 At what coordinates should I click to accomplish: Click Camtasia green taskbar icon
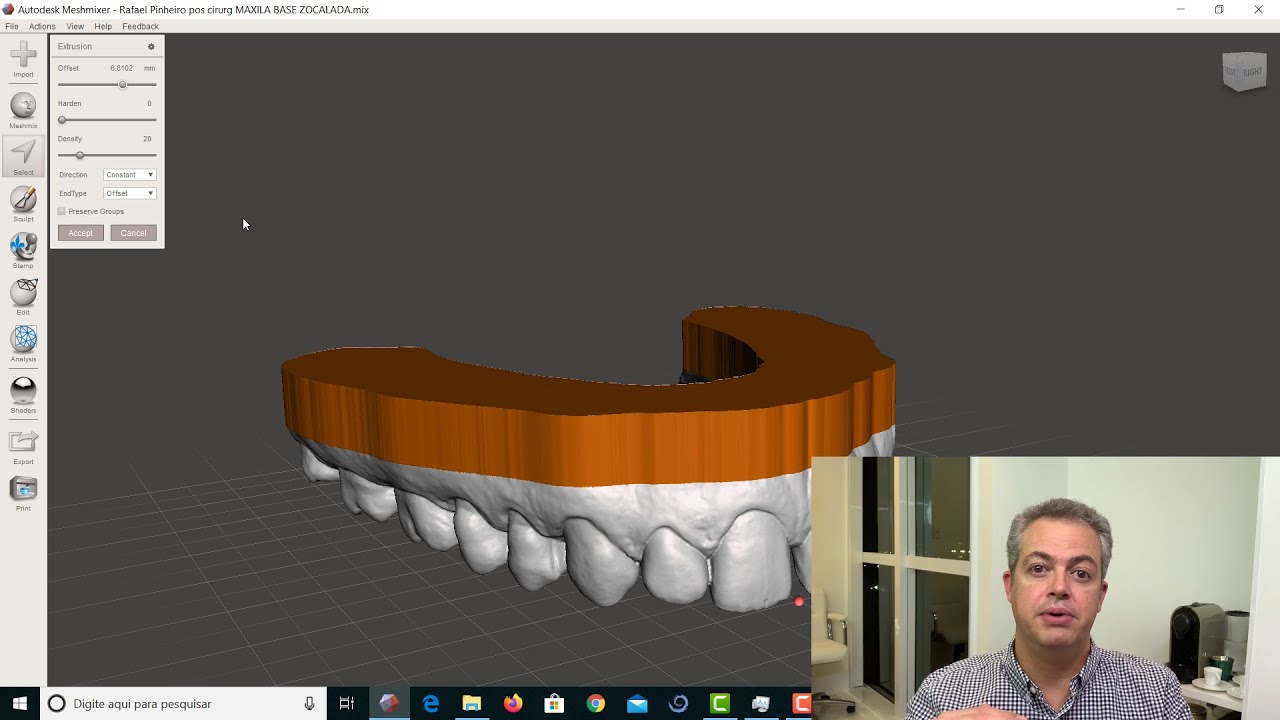coord(719,704)
